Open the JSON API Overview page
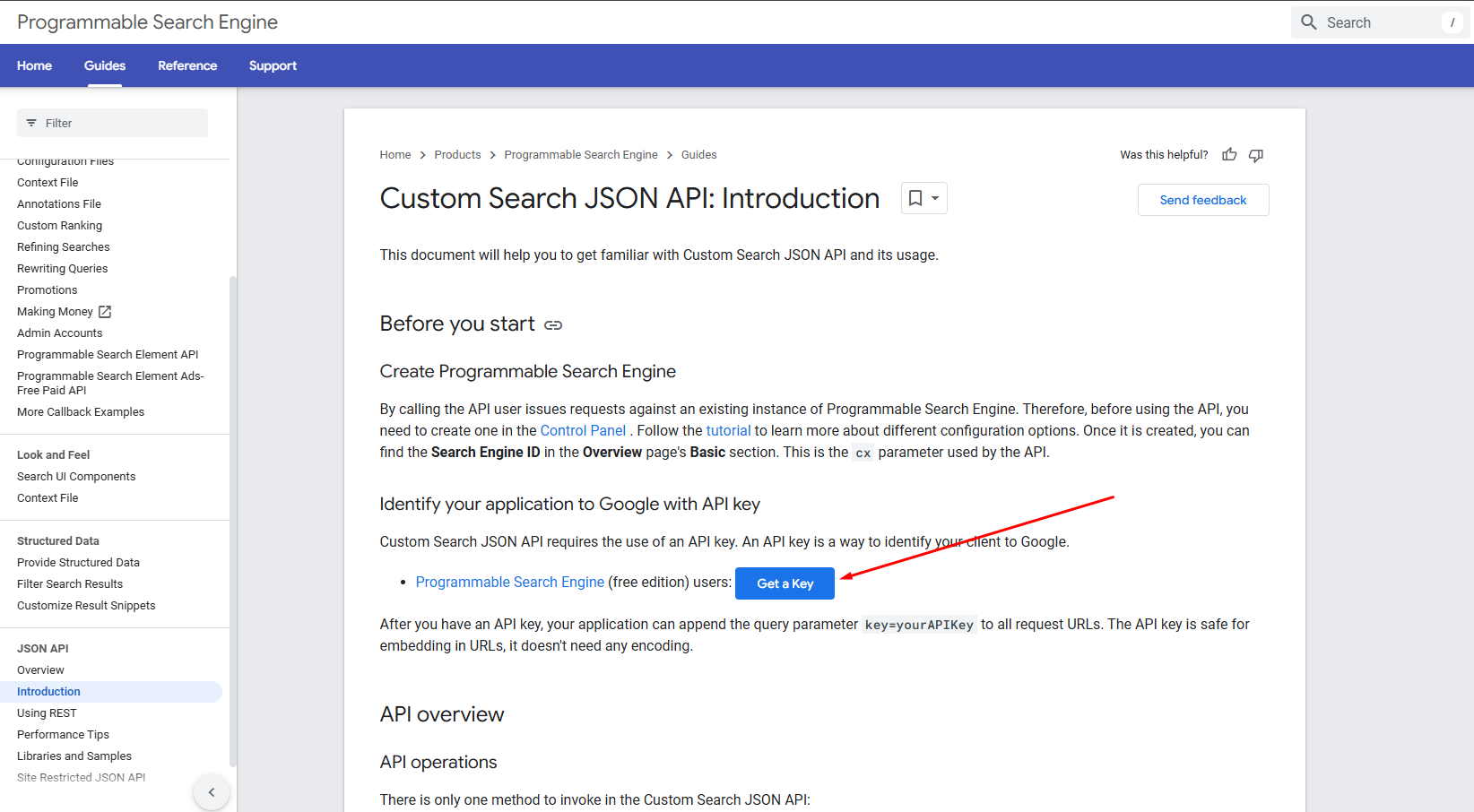This screenshot has height=812, width=1474. tap(40, 670)
